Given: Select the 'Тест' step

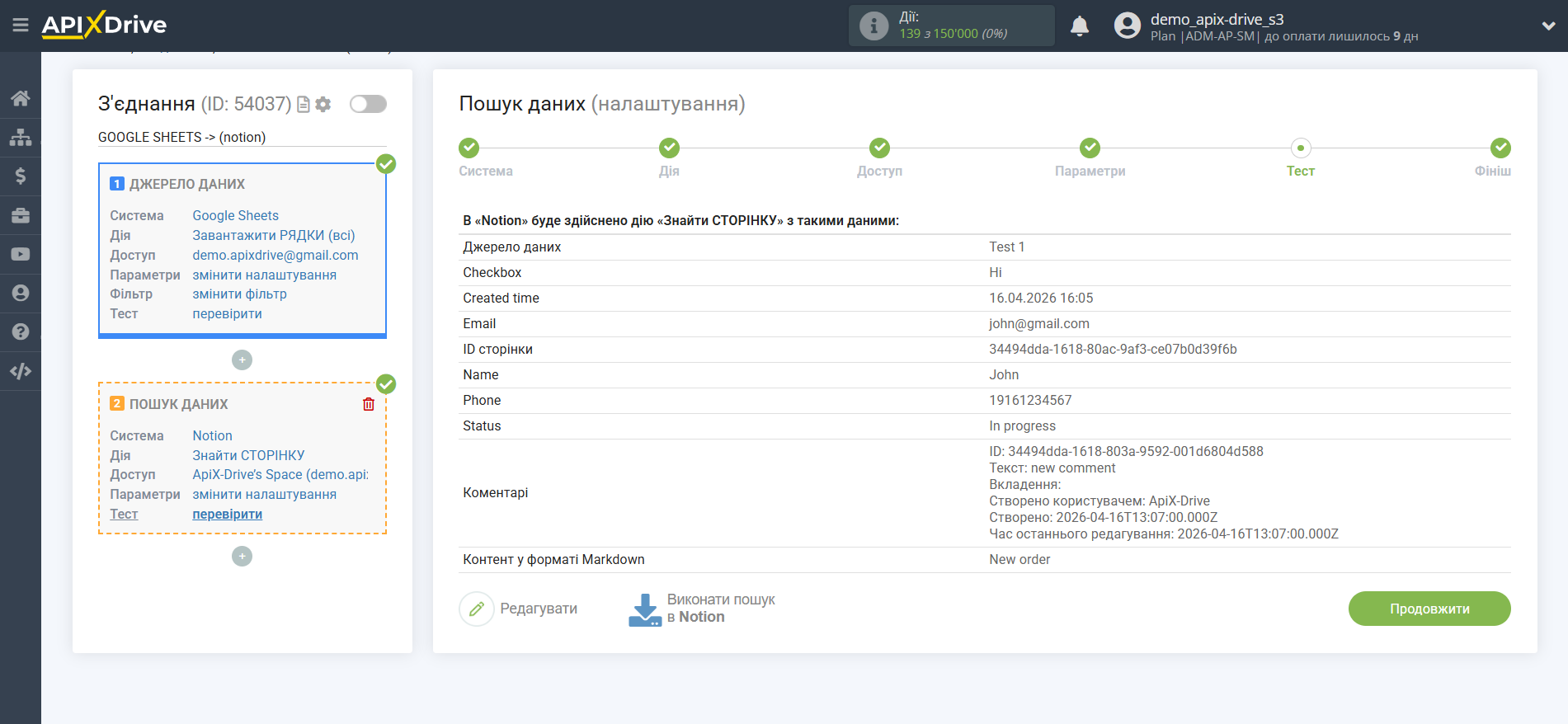Looking at the screenshot, I should 1301,148.
